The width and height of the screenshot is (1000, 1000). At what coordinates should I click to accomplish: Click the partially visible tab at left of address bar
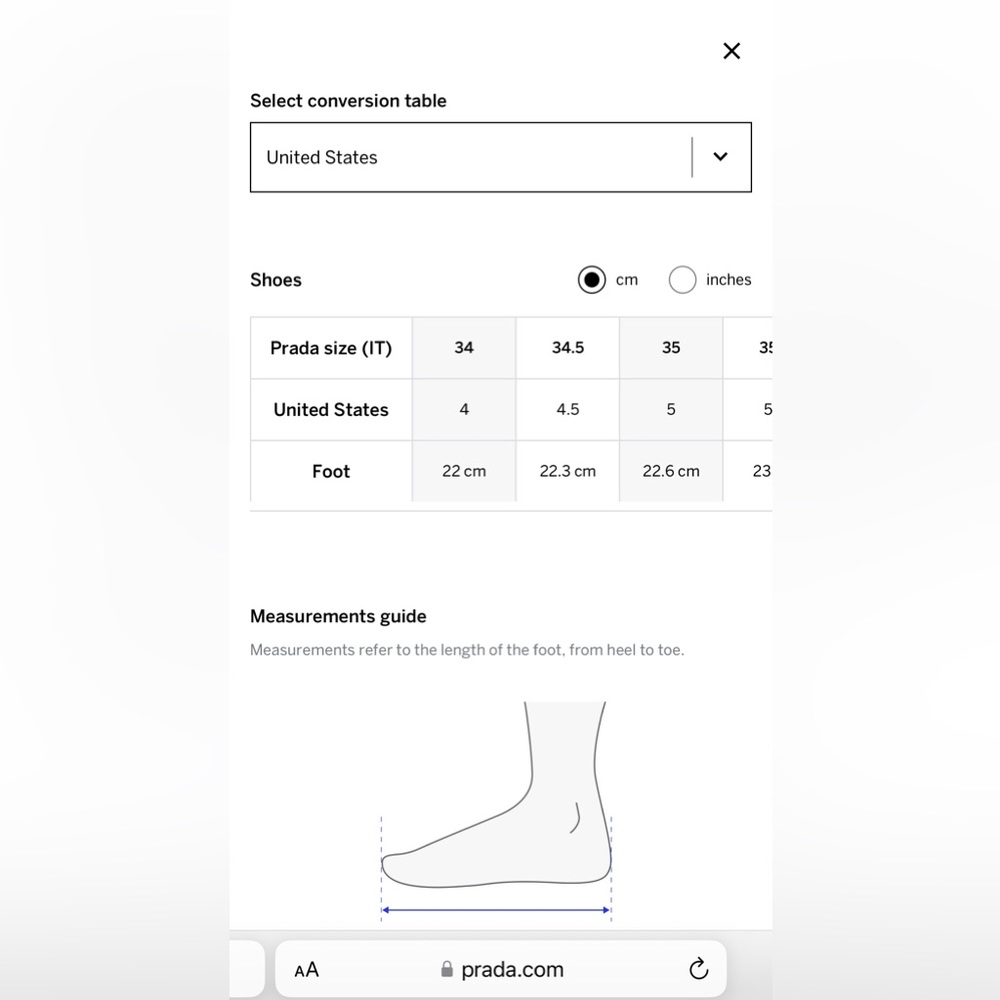click(x=247, y=969)
